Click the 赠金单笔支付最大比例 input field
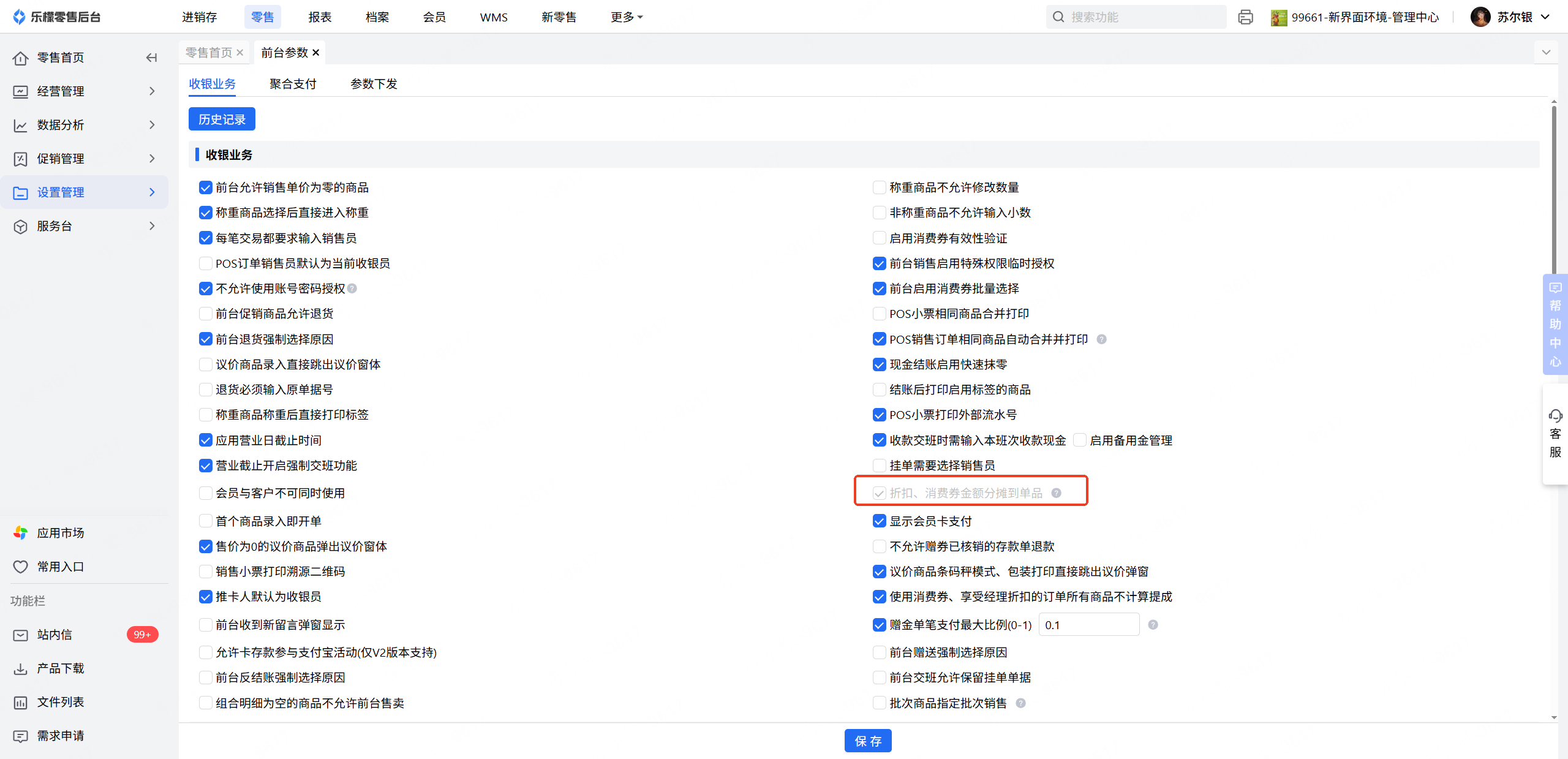Image resolution: width=1568 pixels, height=759 pixels. [x=1088, y=625]
